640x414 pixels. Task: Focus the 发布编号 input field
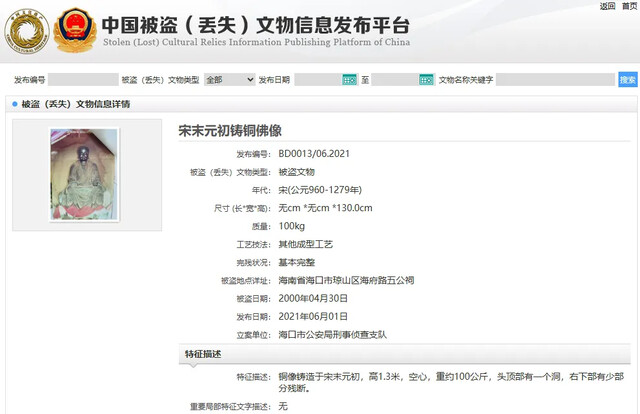pos(83,80)
